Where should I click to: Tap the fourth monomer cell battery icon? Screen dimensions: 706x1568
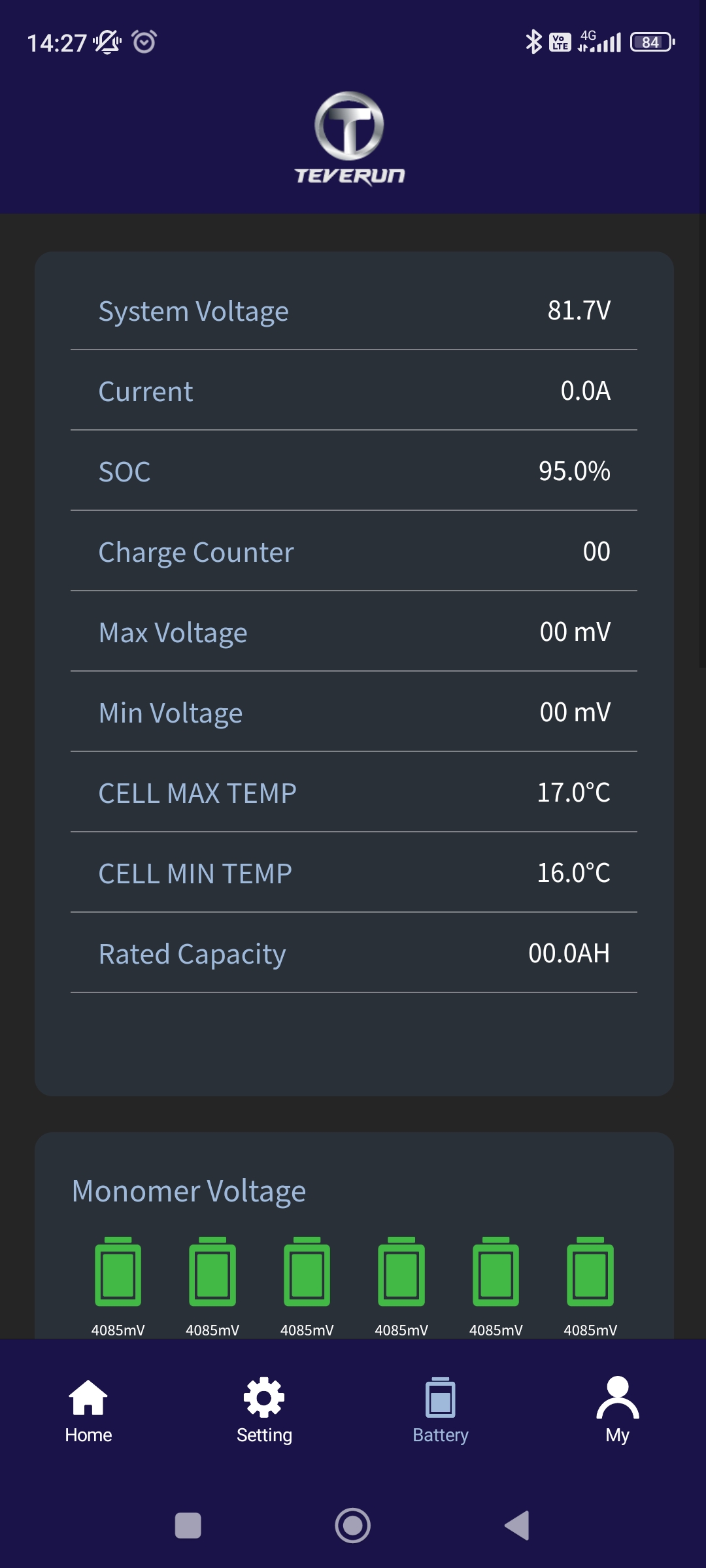pyautogui.click(x=401, y=1271)
